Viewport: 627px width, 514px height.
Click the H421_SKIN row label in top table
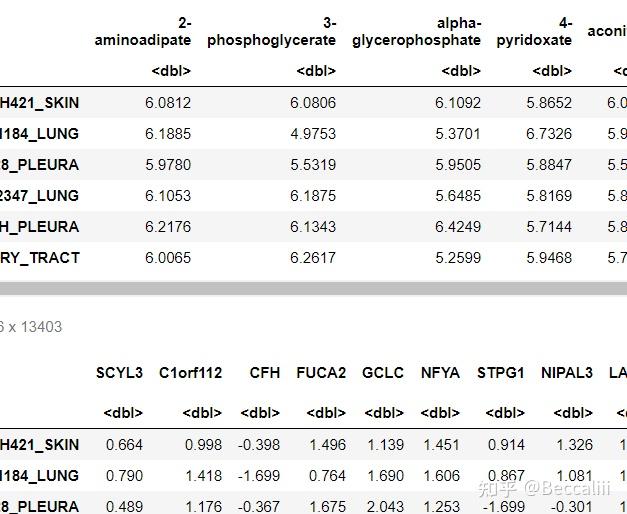click(40, 103)
